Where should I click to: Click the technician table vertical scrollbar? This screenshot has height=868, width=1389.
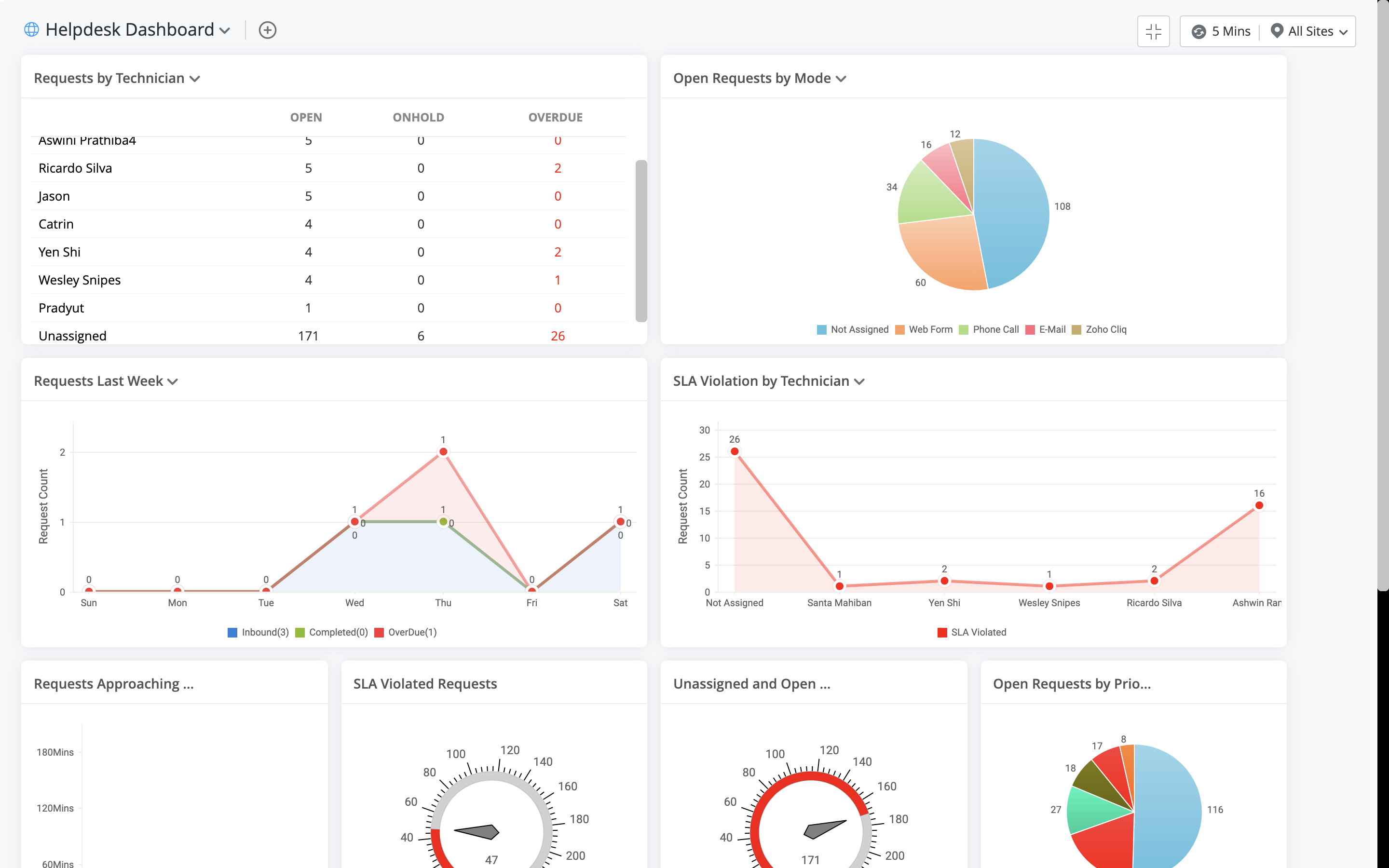(641, 241)
